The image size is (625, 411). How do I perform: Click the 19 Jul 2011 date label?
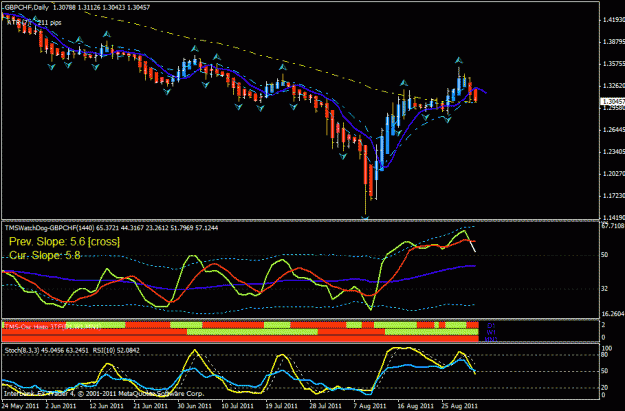pos(282,406)
